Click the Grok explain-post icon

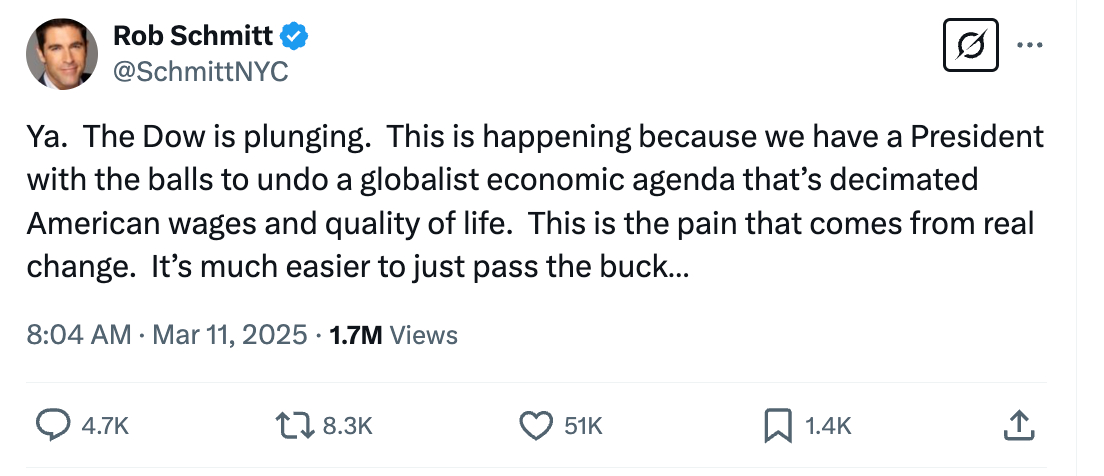972,45
